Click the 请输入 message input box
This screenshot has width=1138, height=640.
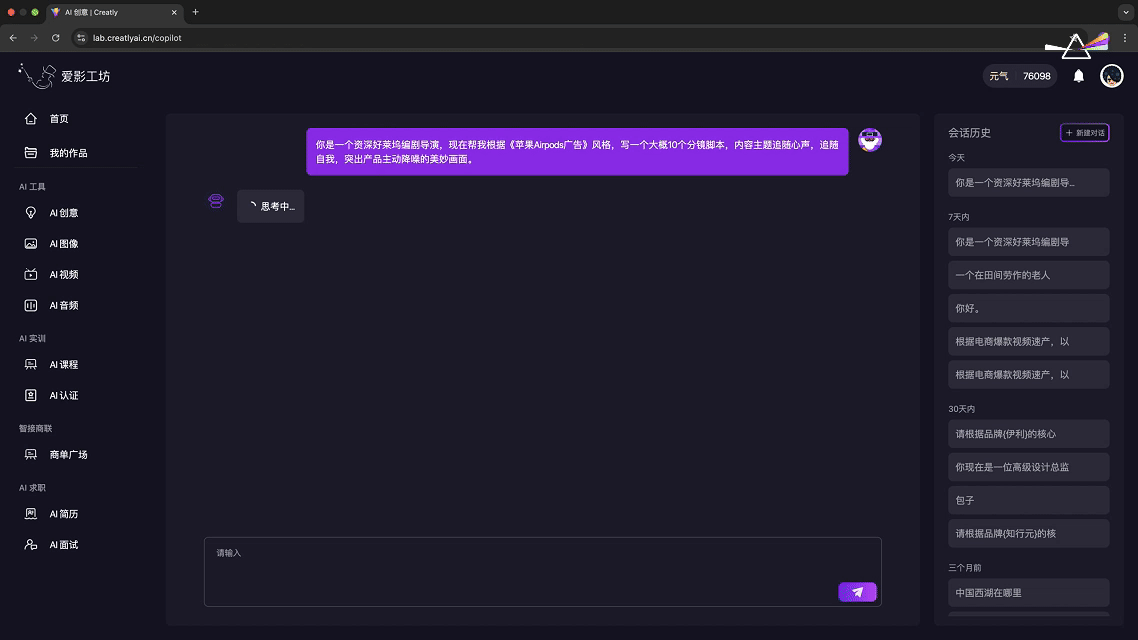(543, 572)
